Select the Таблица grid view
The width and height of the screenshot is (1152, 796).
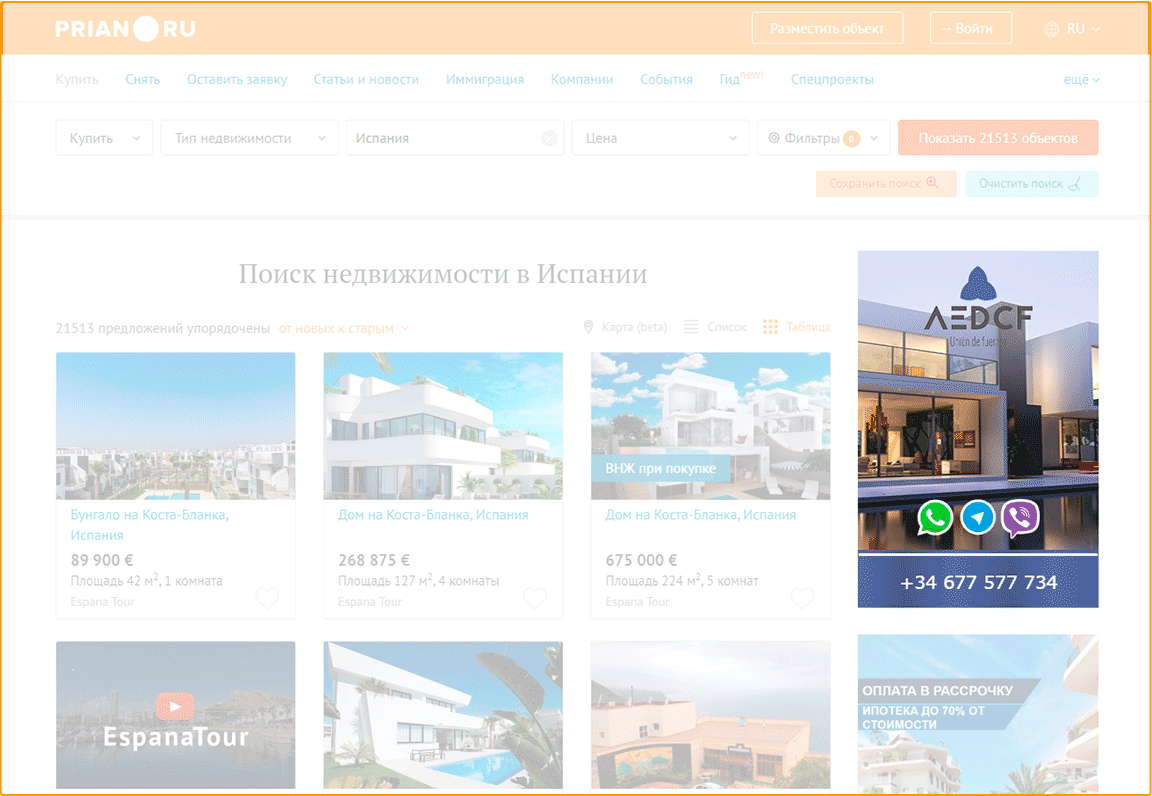tap(797, 327)
